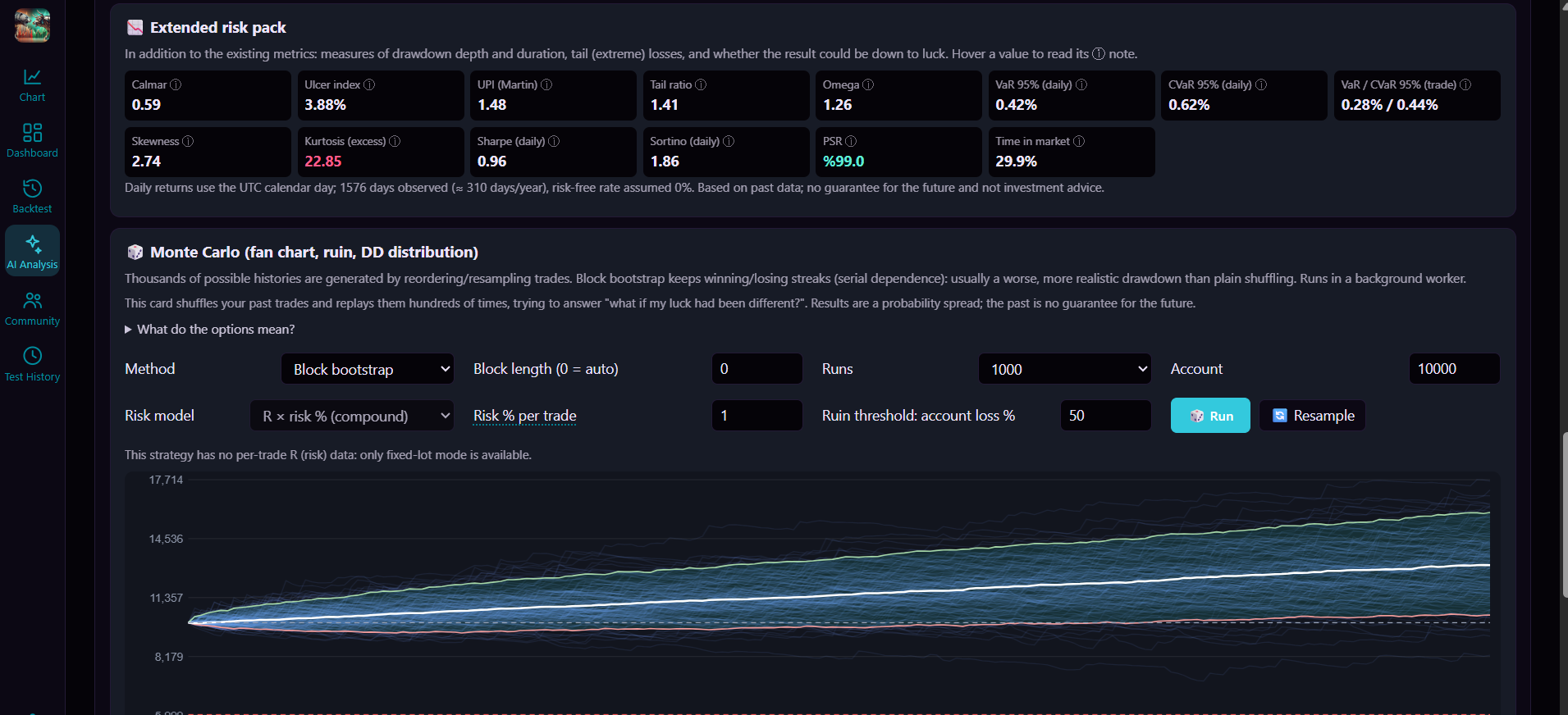Click the Ulcer index info icon

[369, 84]
